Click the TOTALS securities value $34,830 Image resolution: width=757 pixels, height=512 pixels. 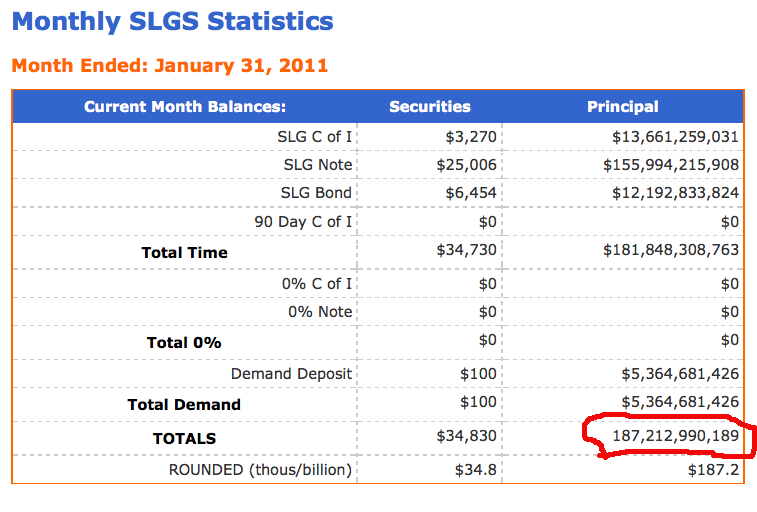pyautogui.click(x=466, y=436)
